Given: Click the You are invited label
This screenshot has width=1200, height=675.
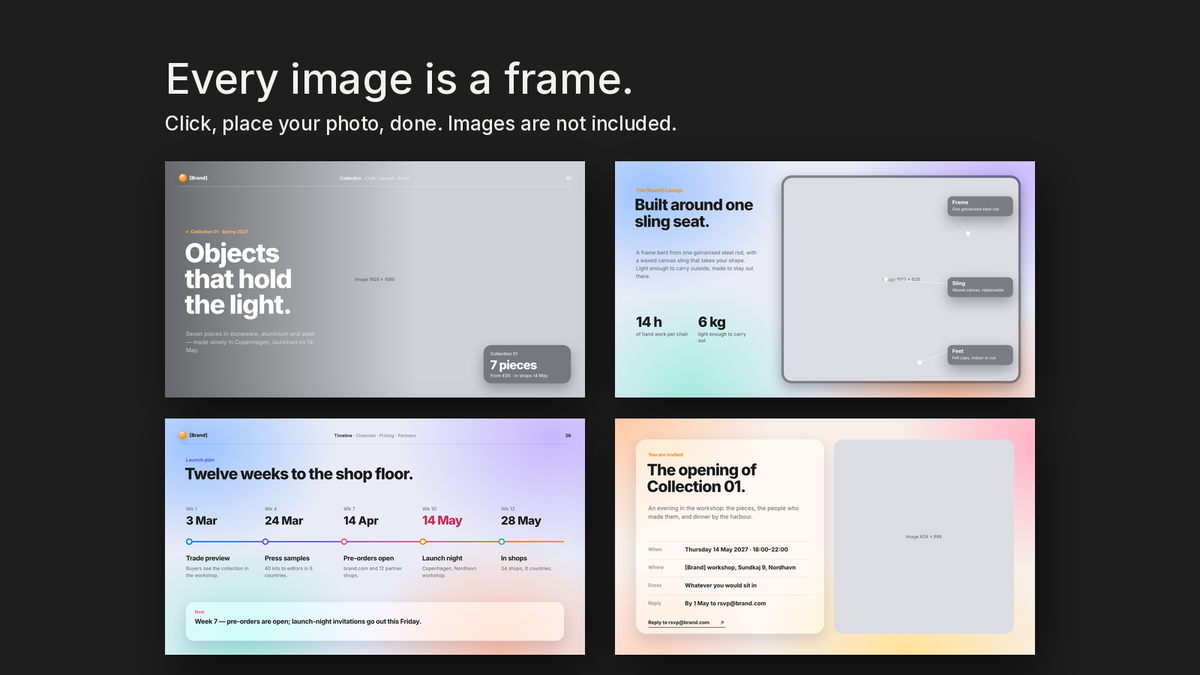Looking at the screenshot, I should point(665,454).
